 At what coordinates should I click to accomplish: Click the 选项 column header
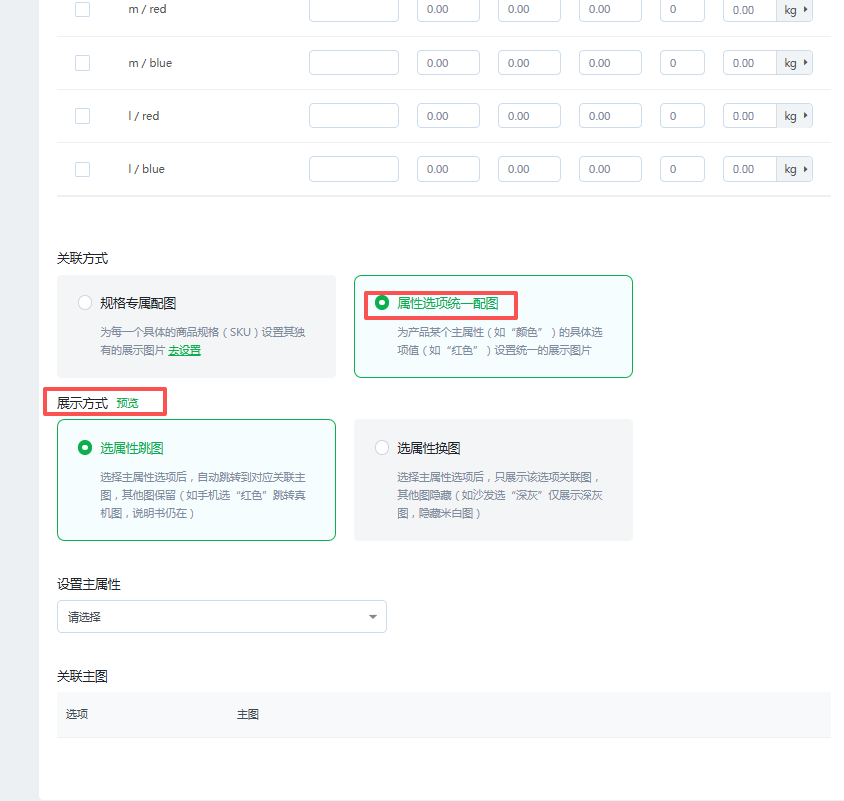77,715
